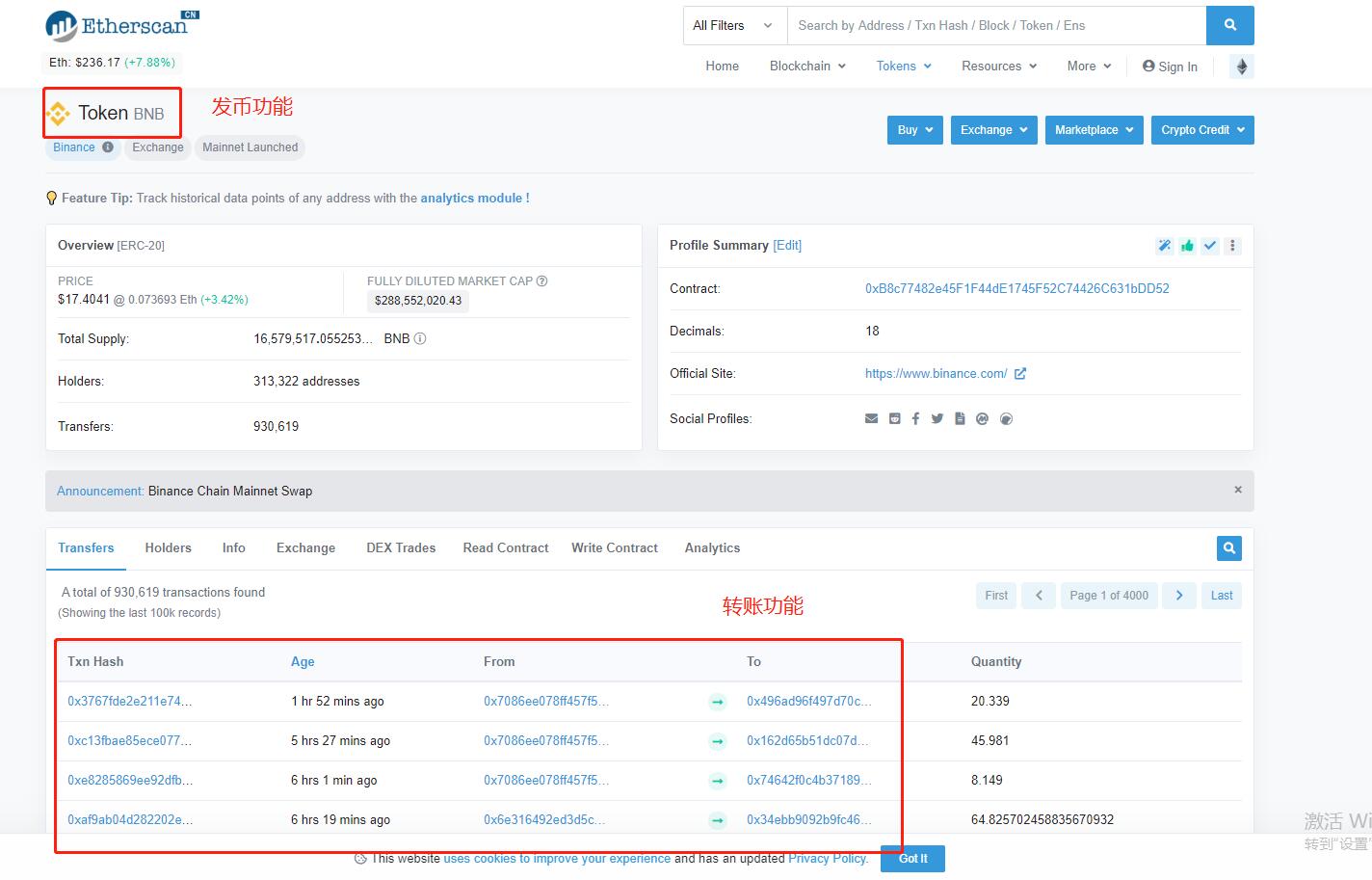The height and width of the screenshot is (880, 1372).
Task: Click the Binance info circle icon
Action: pyautogui.click(x=108, y=147)
